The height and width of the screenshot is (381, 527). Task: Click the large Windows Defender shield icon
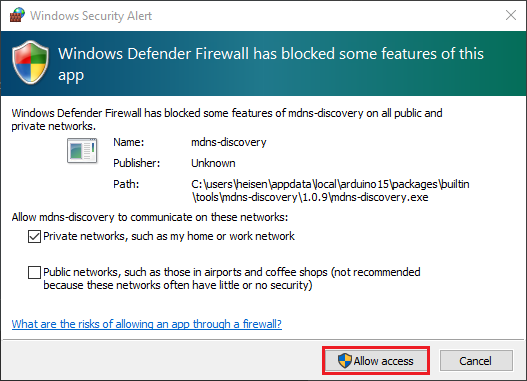click(30, 62)
